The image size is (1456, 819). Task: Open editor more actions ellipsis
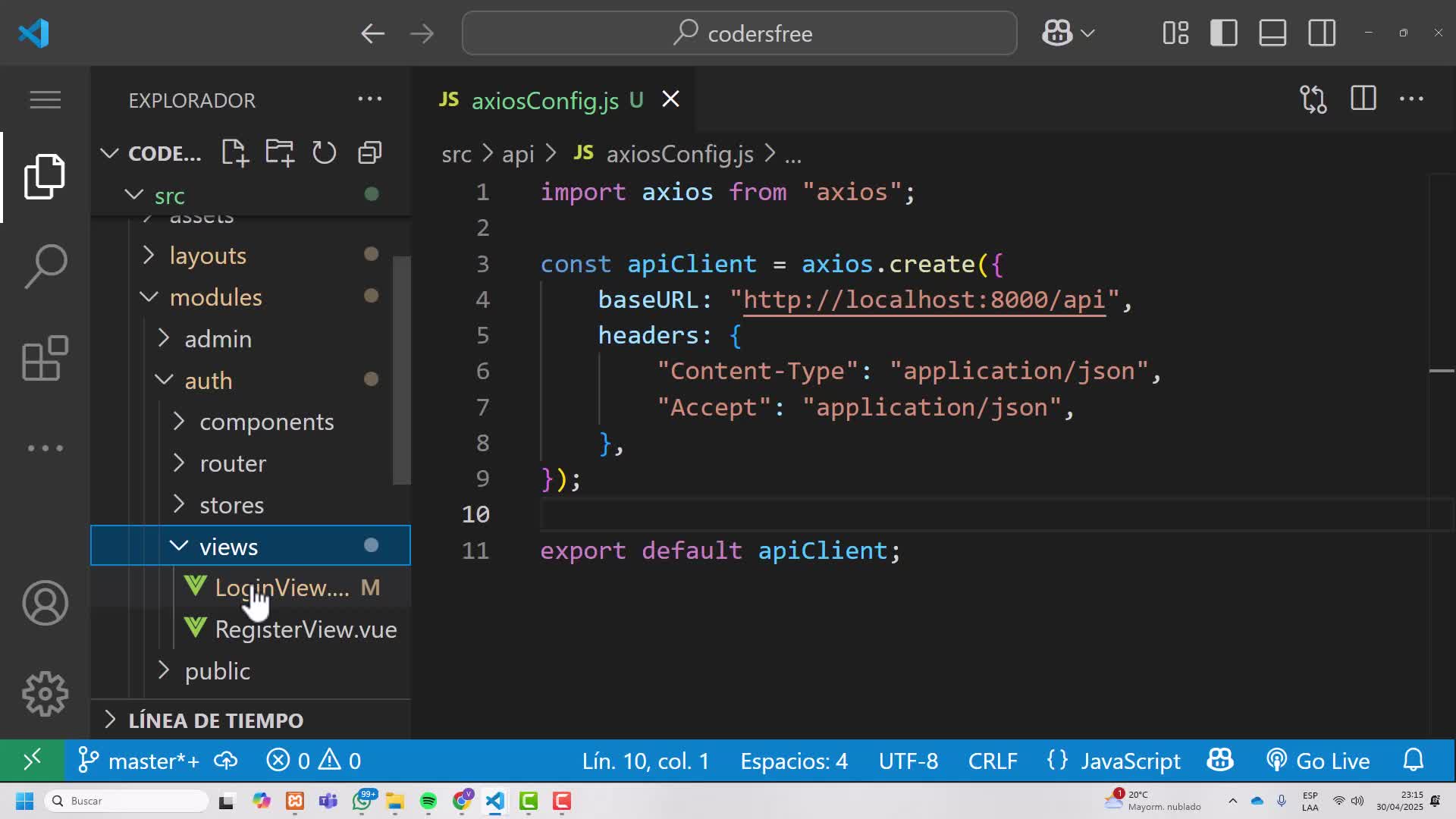[1411, 99]
